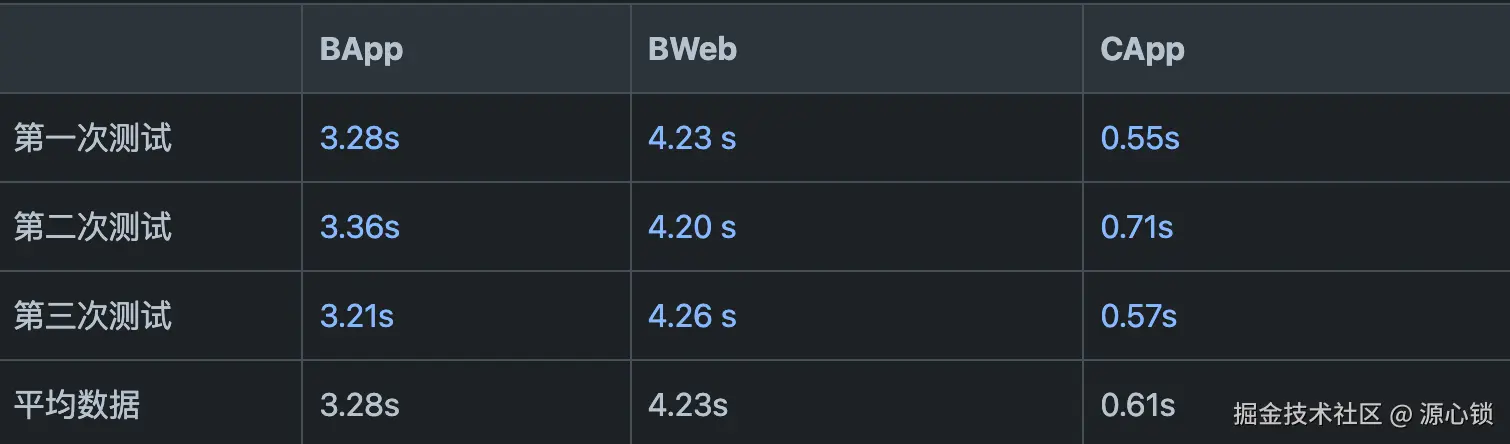Click the BApp column header
This screenshot has height=444, width=1510.
pos(361,50)
